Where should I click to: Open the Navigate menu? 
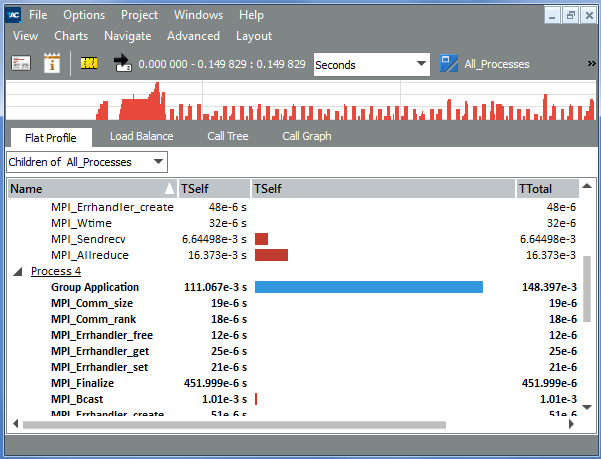click(128, 36)
